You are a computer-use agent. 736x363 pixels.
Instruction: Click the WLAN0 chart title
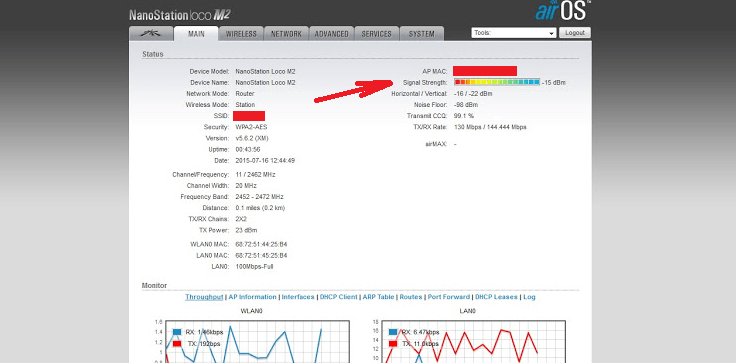(x=252, y=311)
